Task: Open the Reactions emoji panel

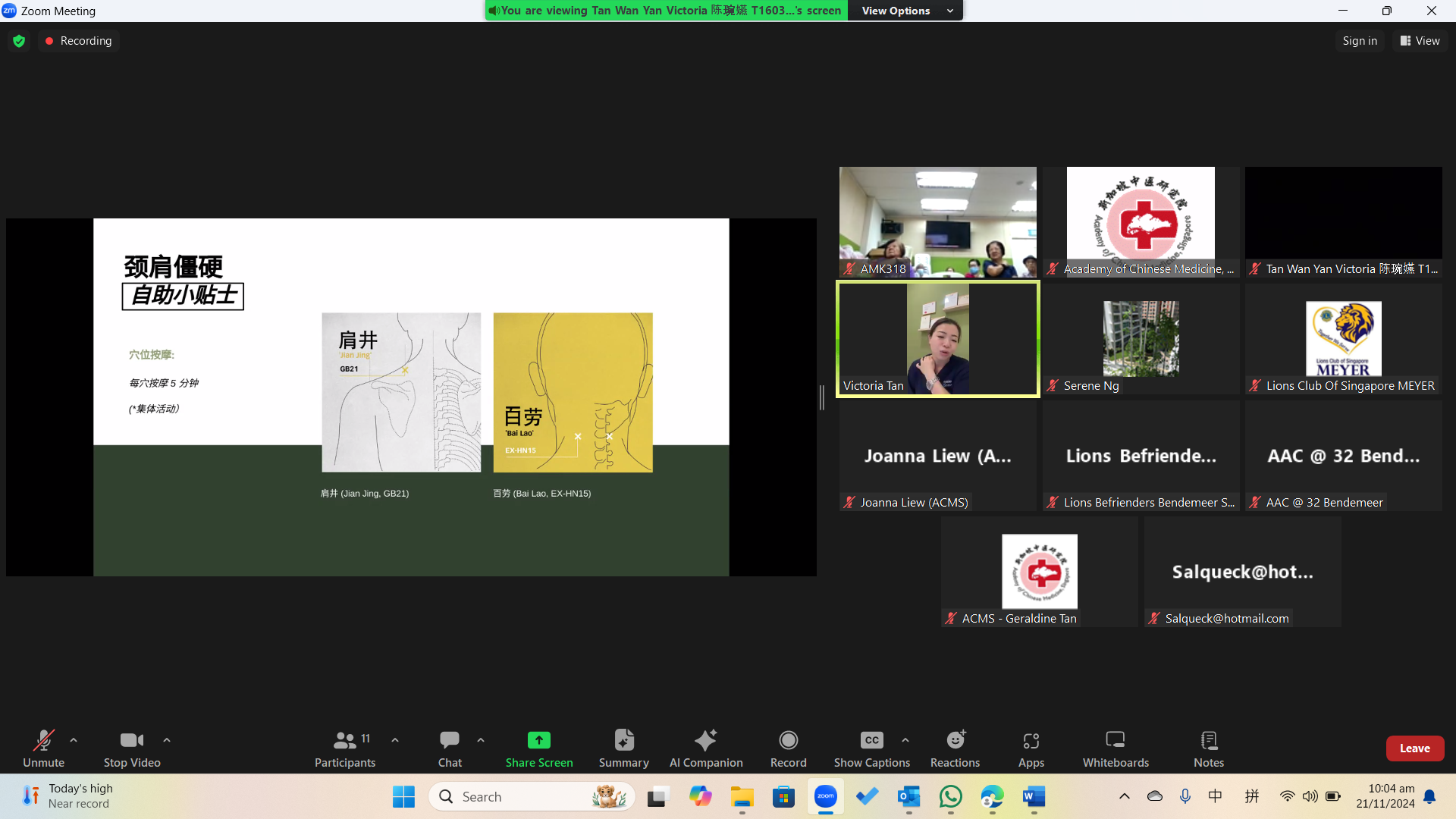Action: click(x=955, y=748)
